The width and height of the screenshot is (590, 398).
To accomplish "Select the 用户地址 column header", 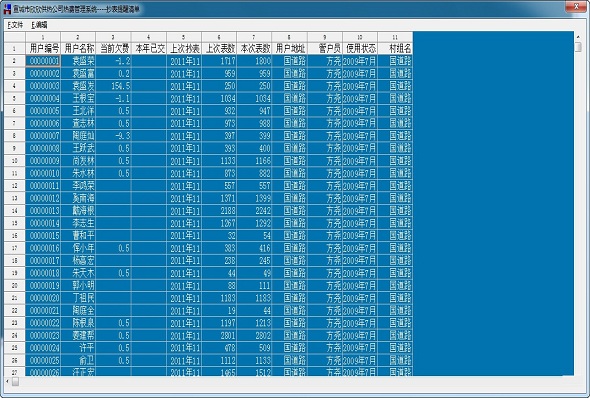I will click(x=290, y=48).
